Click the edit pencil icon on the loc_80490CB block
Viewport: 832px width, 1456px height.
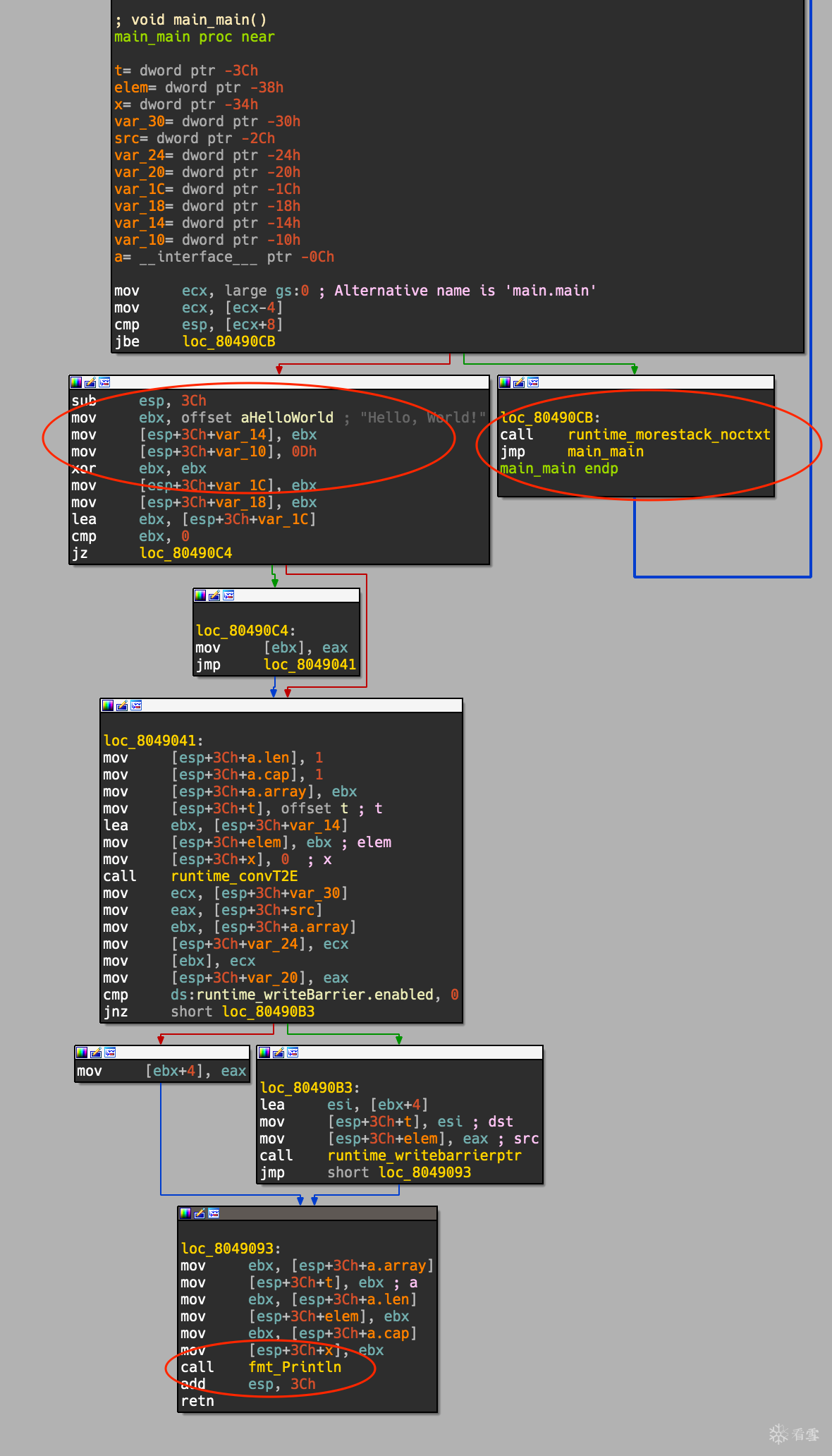click(x=519, y=382)
